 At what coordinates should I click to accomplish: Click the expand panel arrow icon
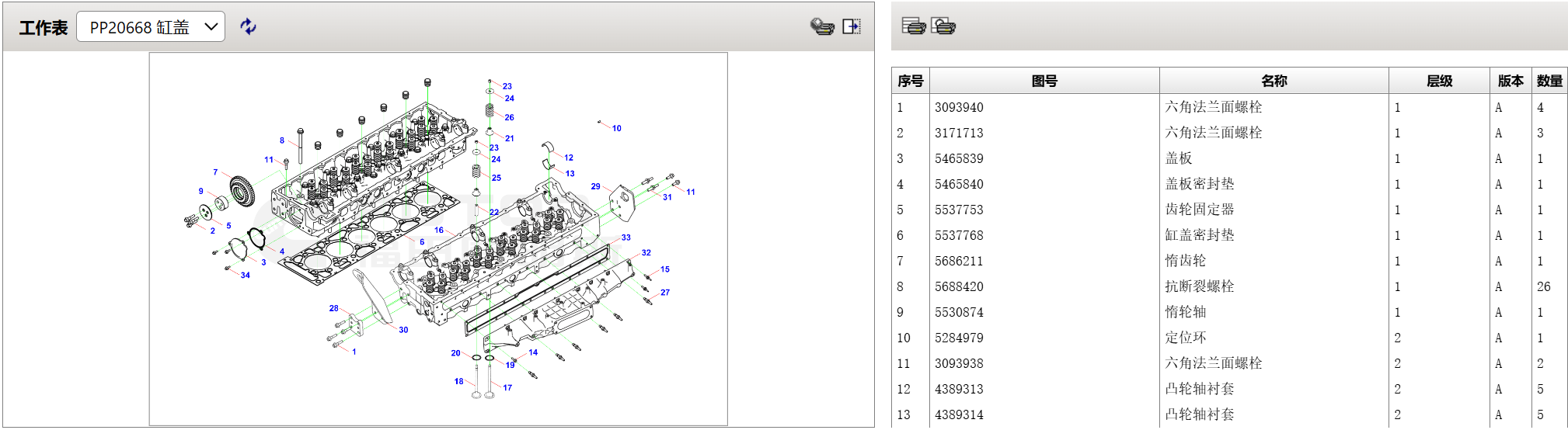pos(852,27)
